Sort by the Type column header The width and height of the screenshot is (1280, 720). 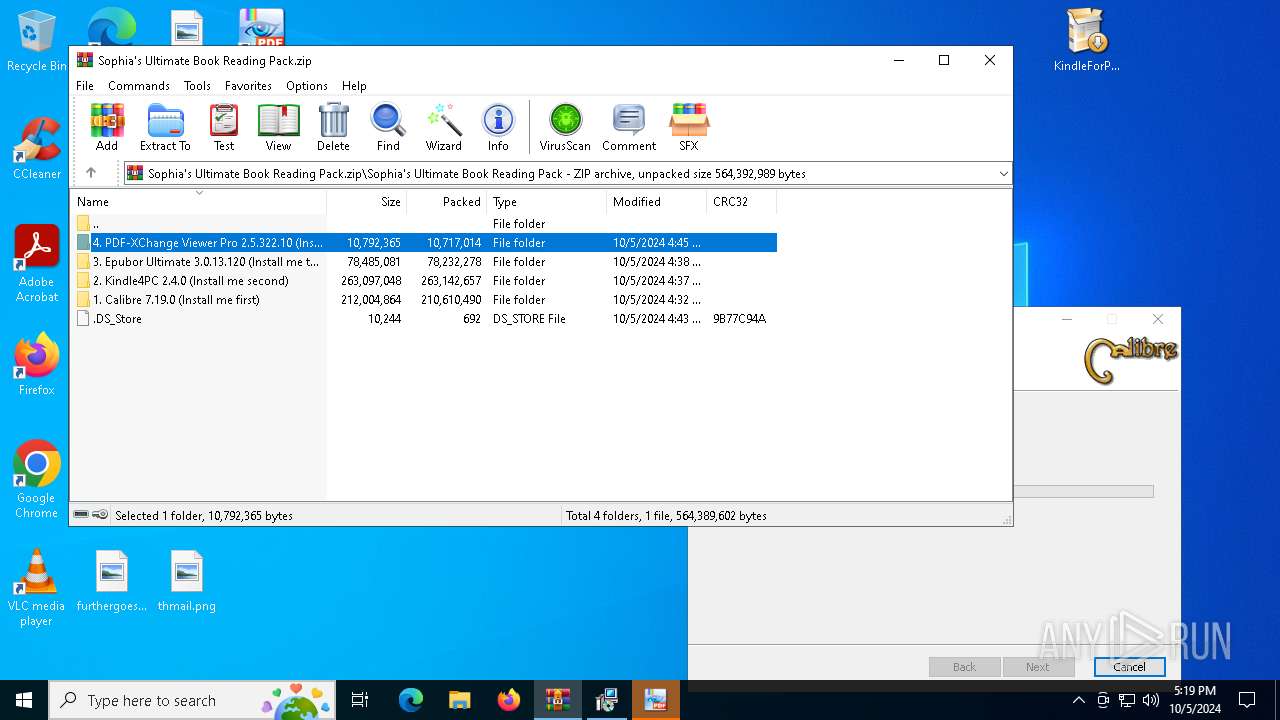click(x=546, y=202)
